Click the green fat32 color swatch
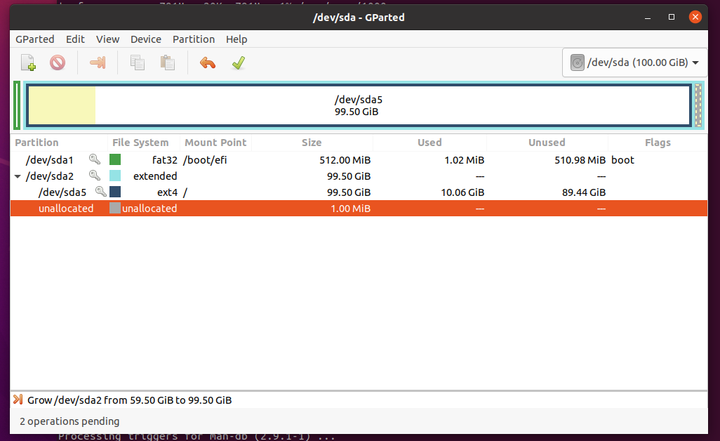720x441 pixels. pos(115,159)
